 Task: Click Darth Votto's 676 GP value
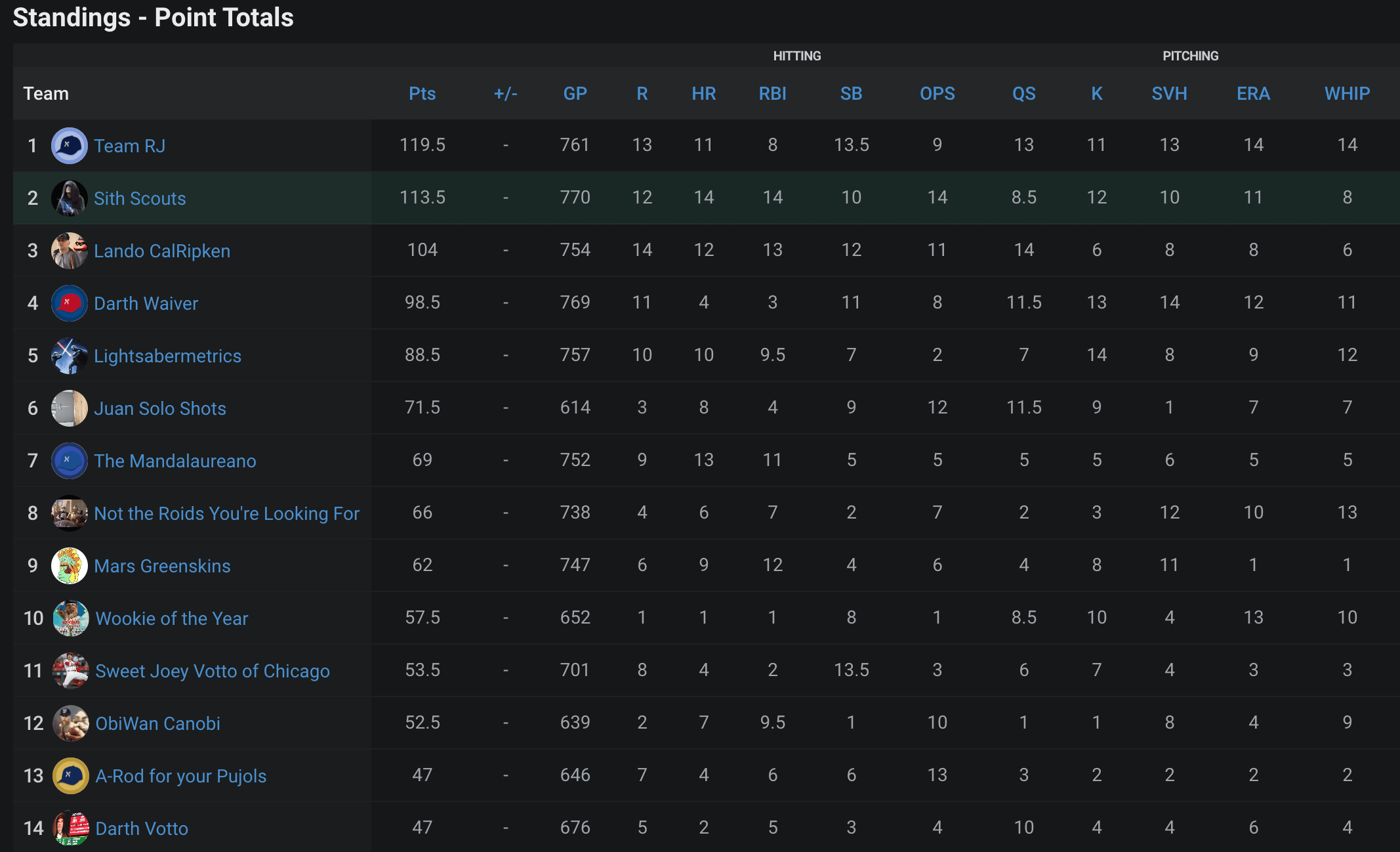(x=575, y=827)
